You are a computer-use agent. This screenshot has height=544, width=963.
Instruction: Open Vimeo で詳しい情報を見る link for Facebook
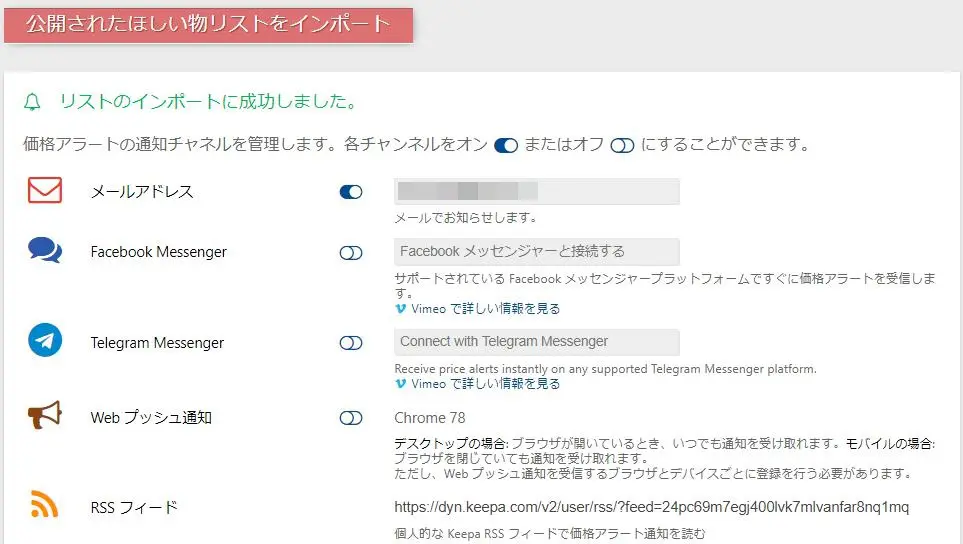pos(485,309)
